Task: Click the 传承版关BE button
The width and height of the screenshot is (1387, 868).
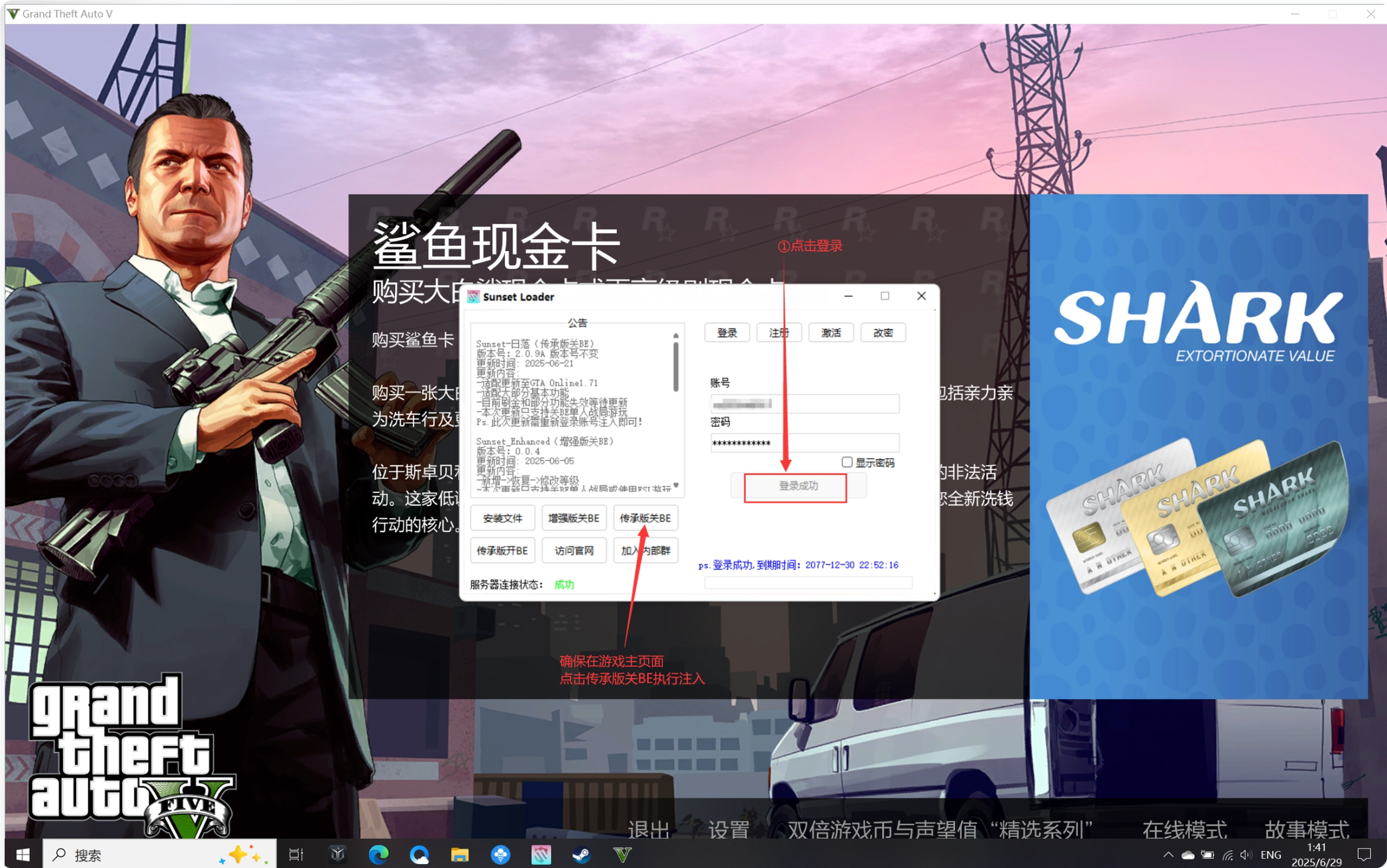Action: (x=645, y=518)
